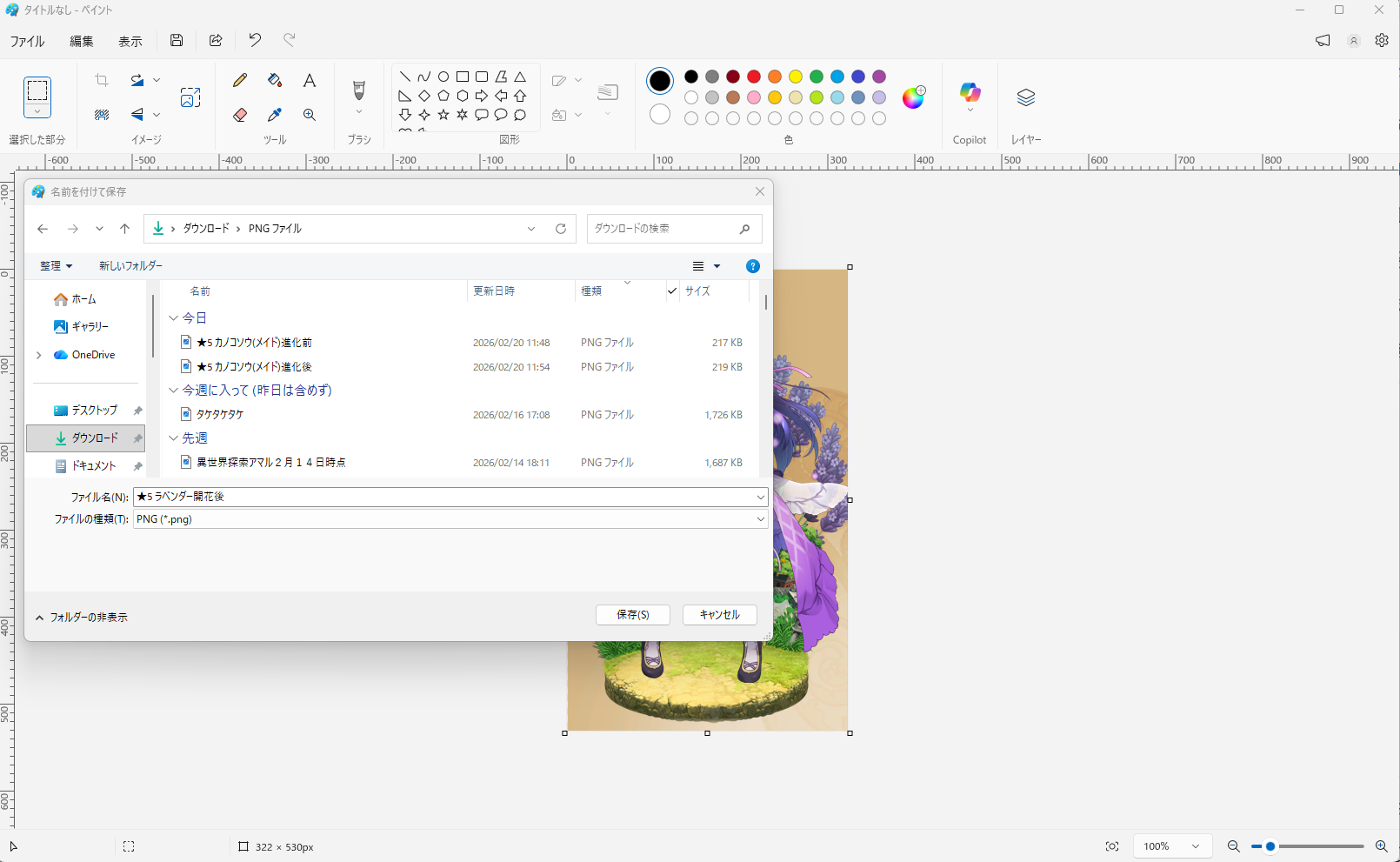Click the Help icon in save dialog
This screenshot has height=862, width=1400.
753,266
